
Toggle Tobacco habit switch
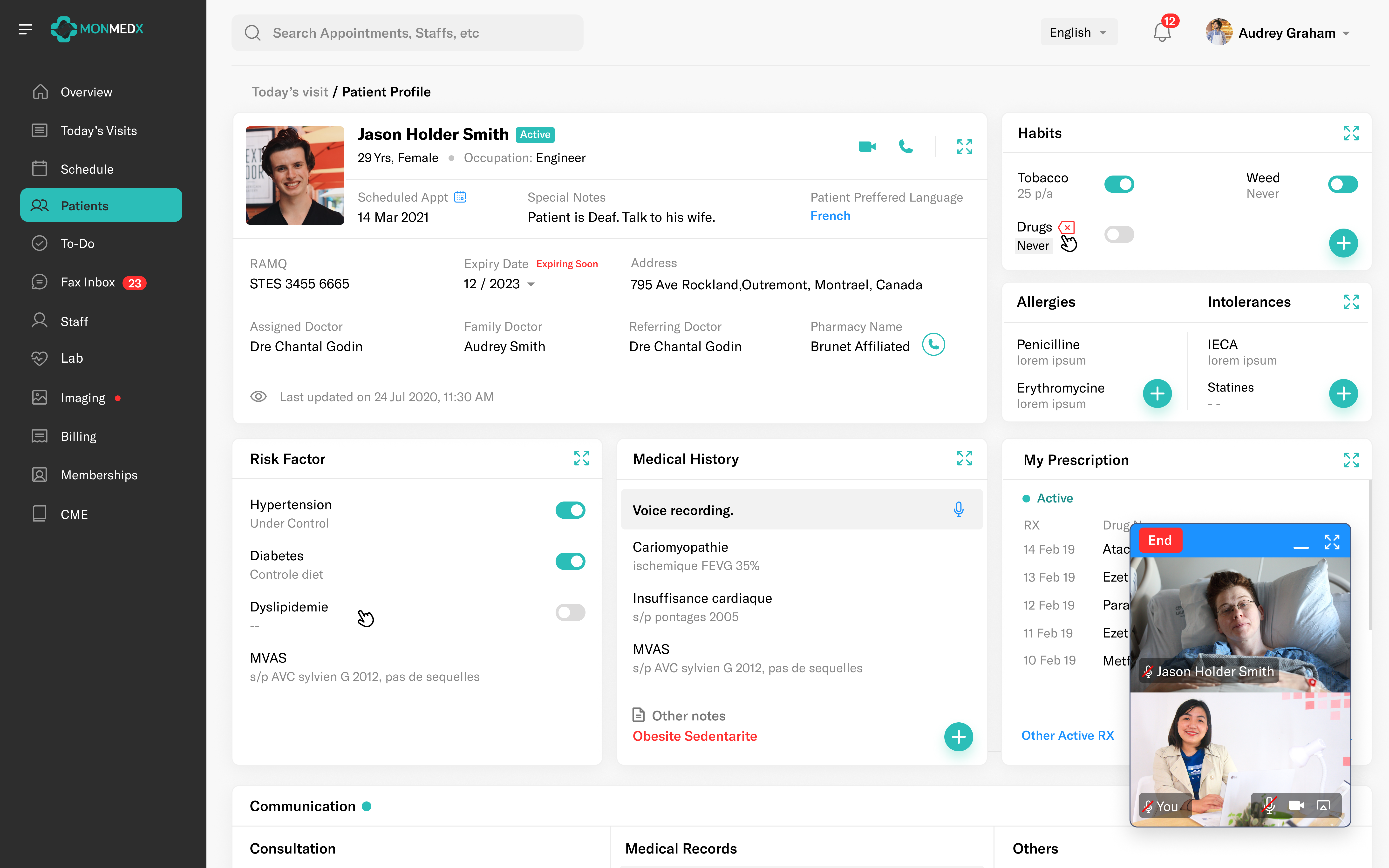tap(1119, 184)
